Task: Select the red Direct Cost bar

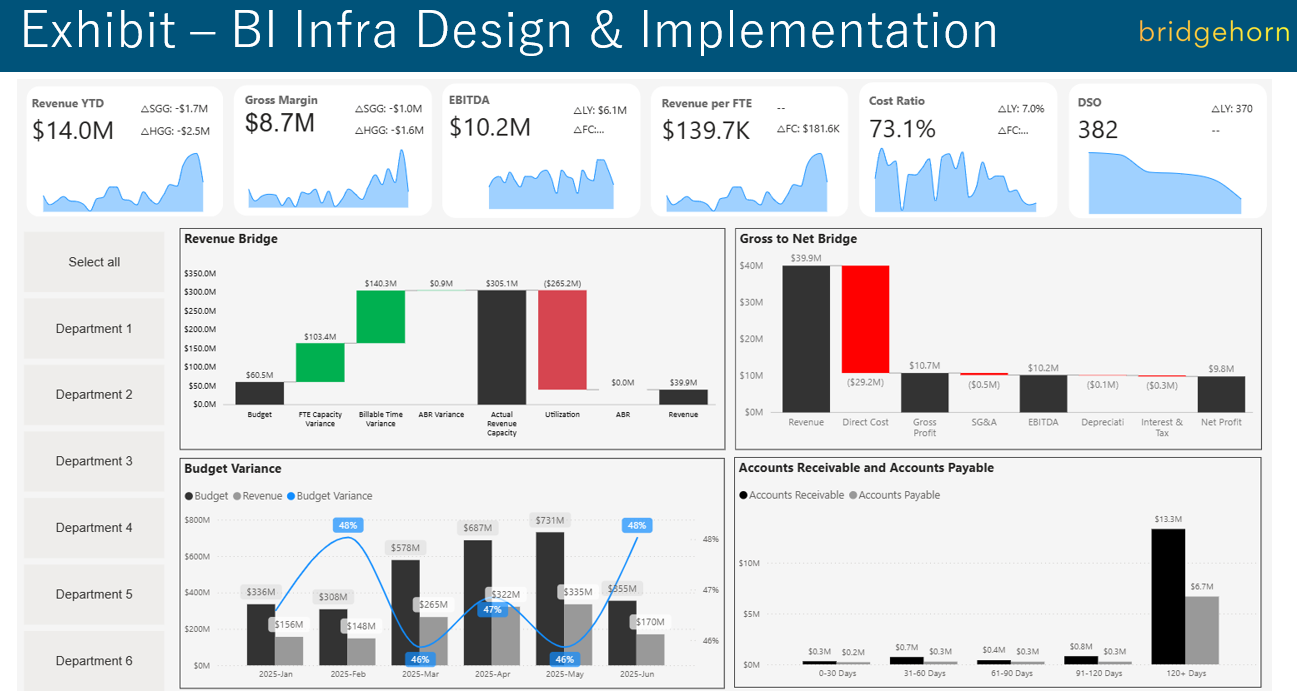Action: (x=865, y=319)
